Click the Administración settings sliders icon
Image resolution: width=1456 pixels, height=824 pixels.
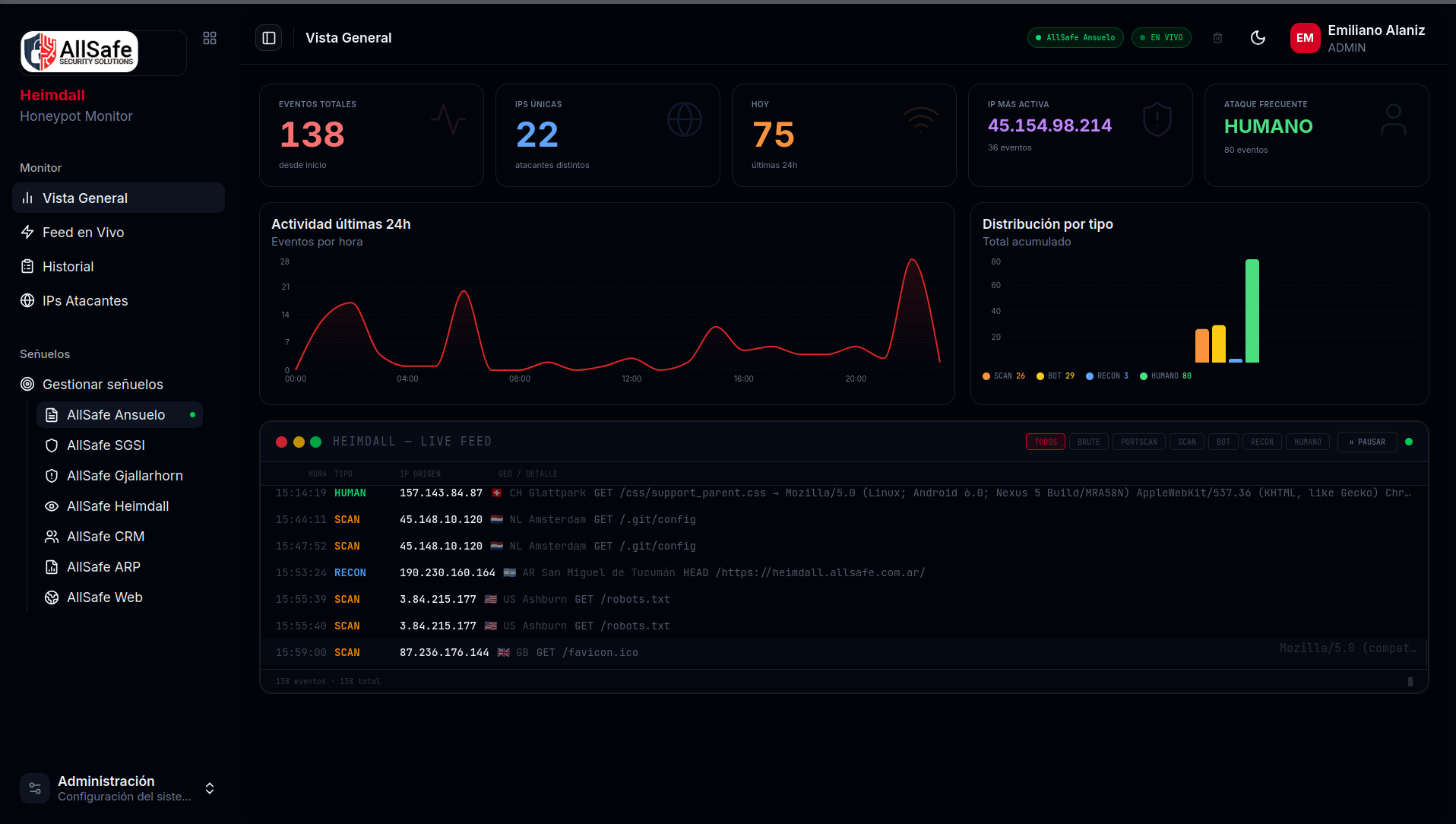(x=35, y=788)
